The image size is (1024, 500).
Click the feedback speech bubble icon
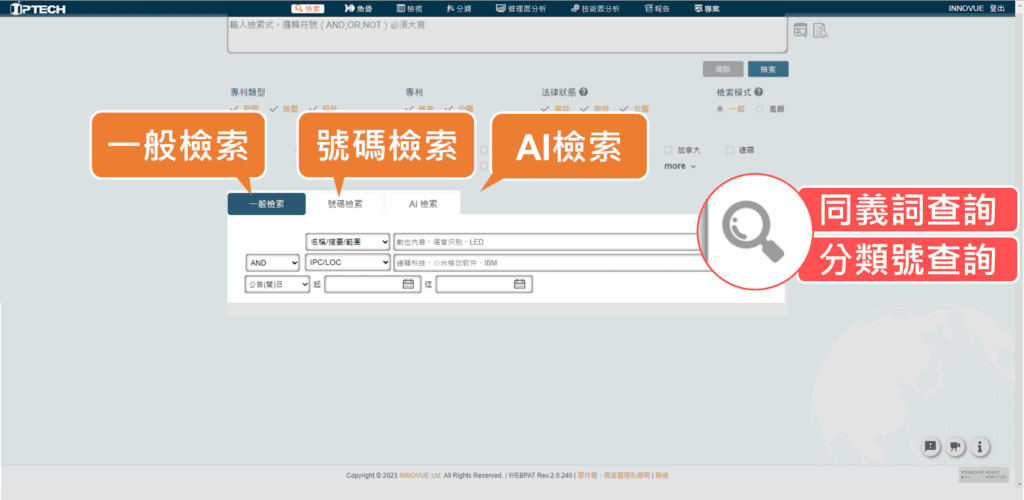pyautogui.click(x=930, y=446)
